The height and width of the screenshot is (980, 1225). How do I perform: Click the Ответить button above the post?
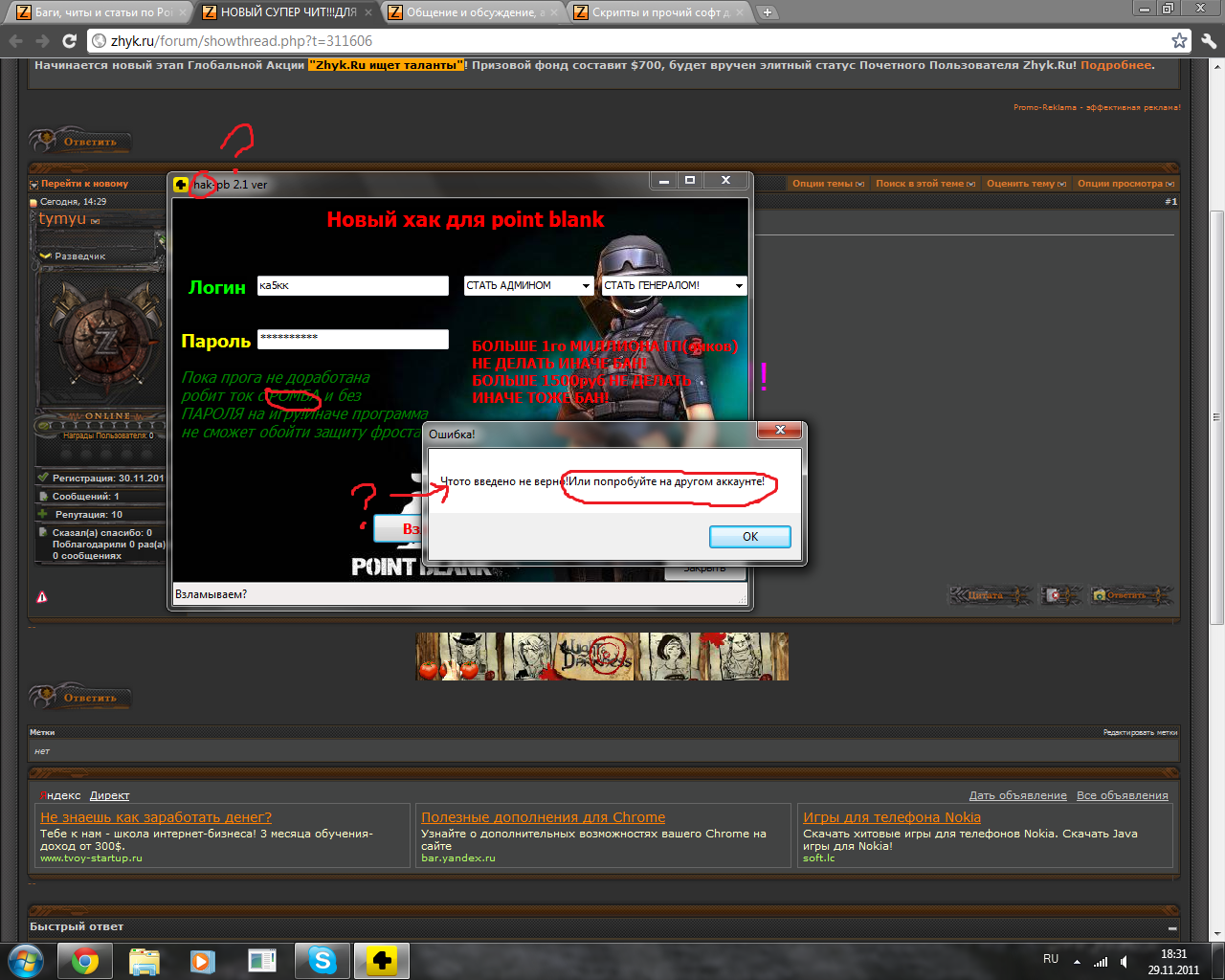pyautogui.click(x=80, y=142)
